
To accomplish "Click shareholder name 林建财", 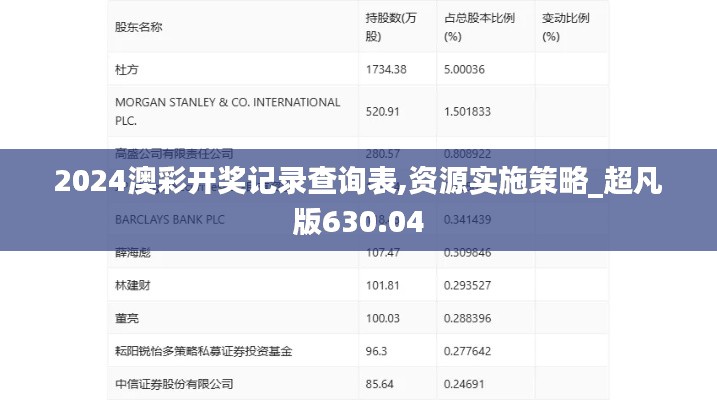I will pos(131,285).
